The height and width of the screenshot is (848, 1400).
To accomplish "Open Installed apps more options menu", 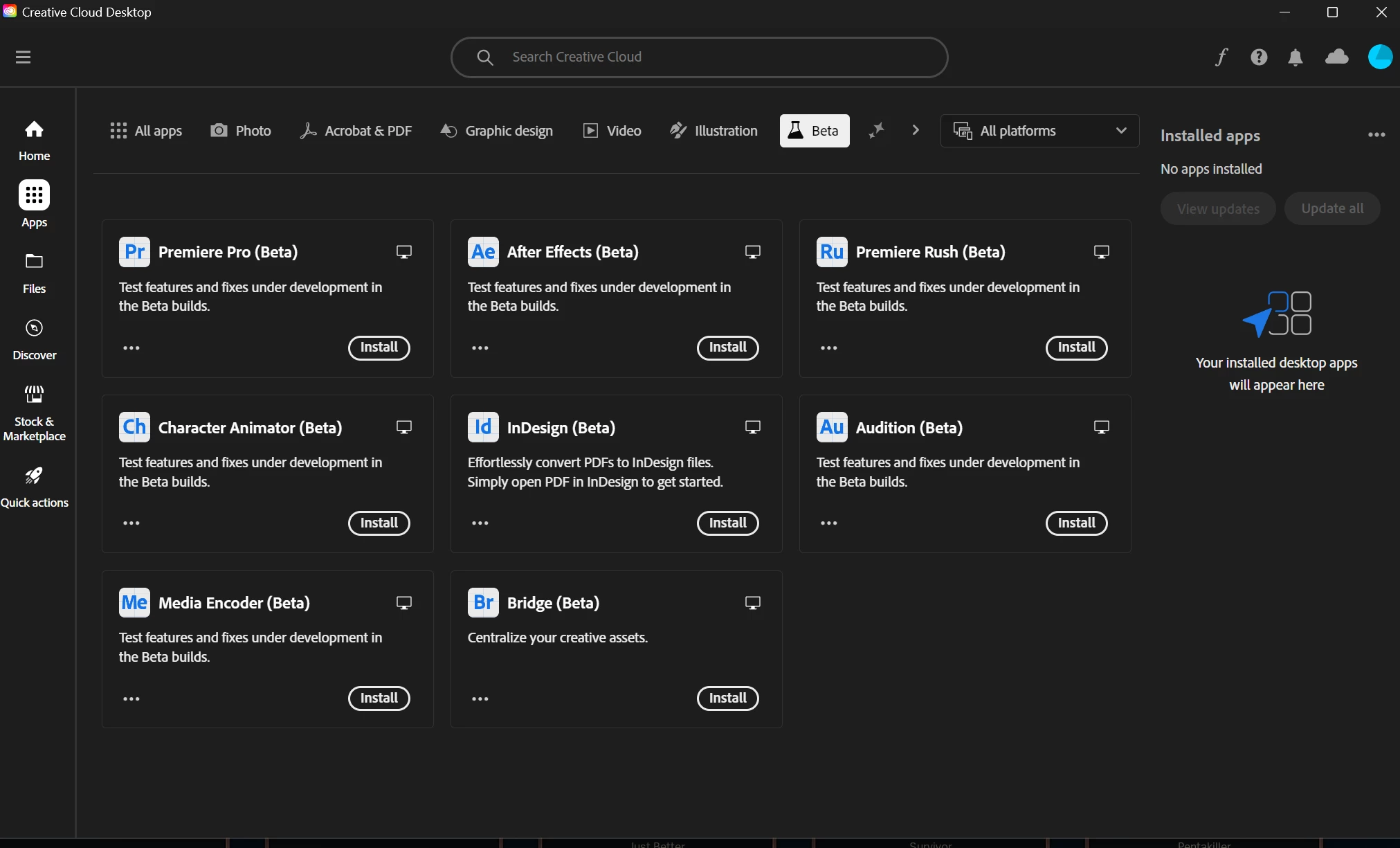I will (x=1376, y=135).
